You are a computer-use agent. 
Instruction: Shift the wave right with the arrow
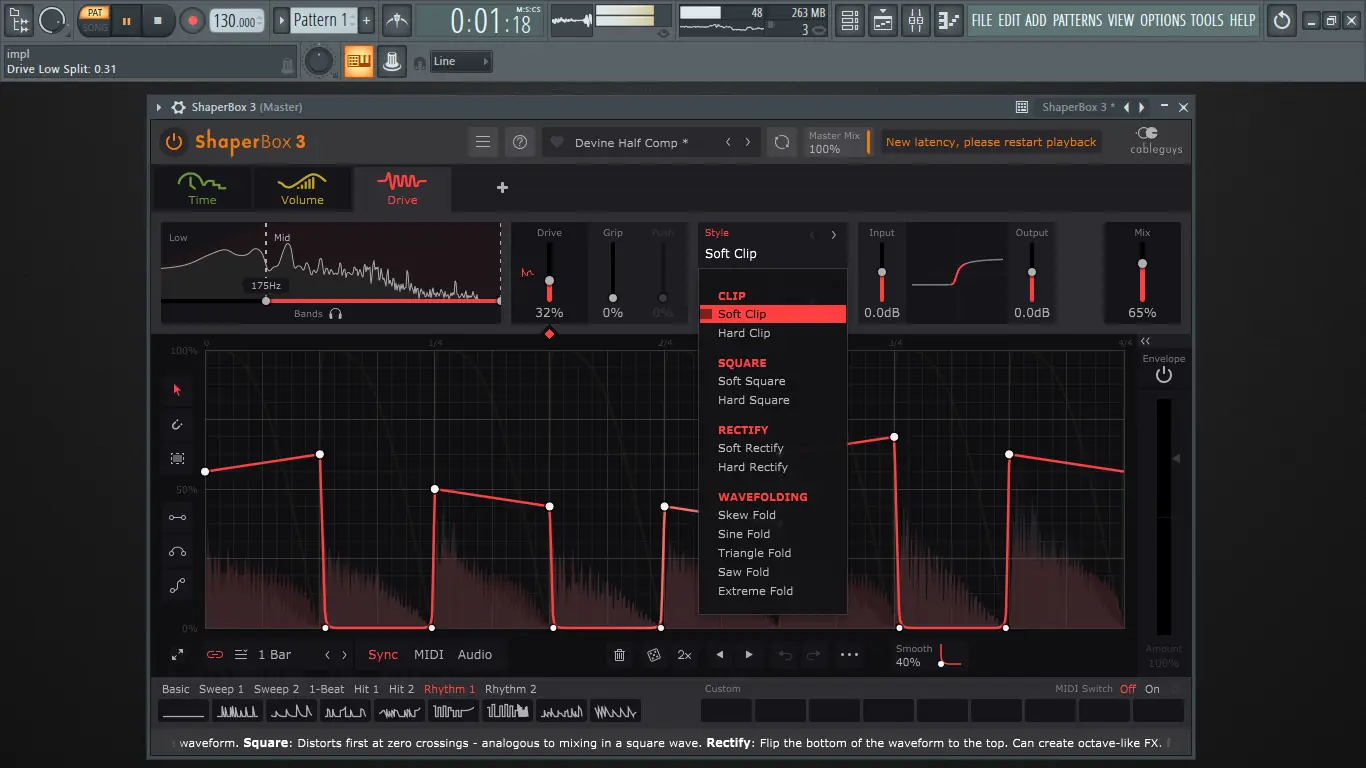pyautogui.click(x=749, y=655)
